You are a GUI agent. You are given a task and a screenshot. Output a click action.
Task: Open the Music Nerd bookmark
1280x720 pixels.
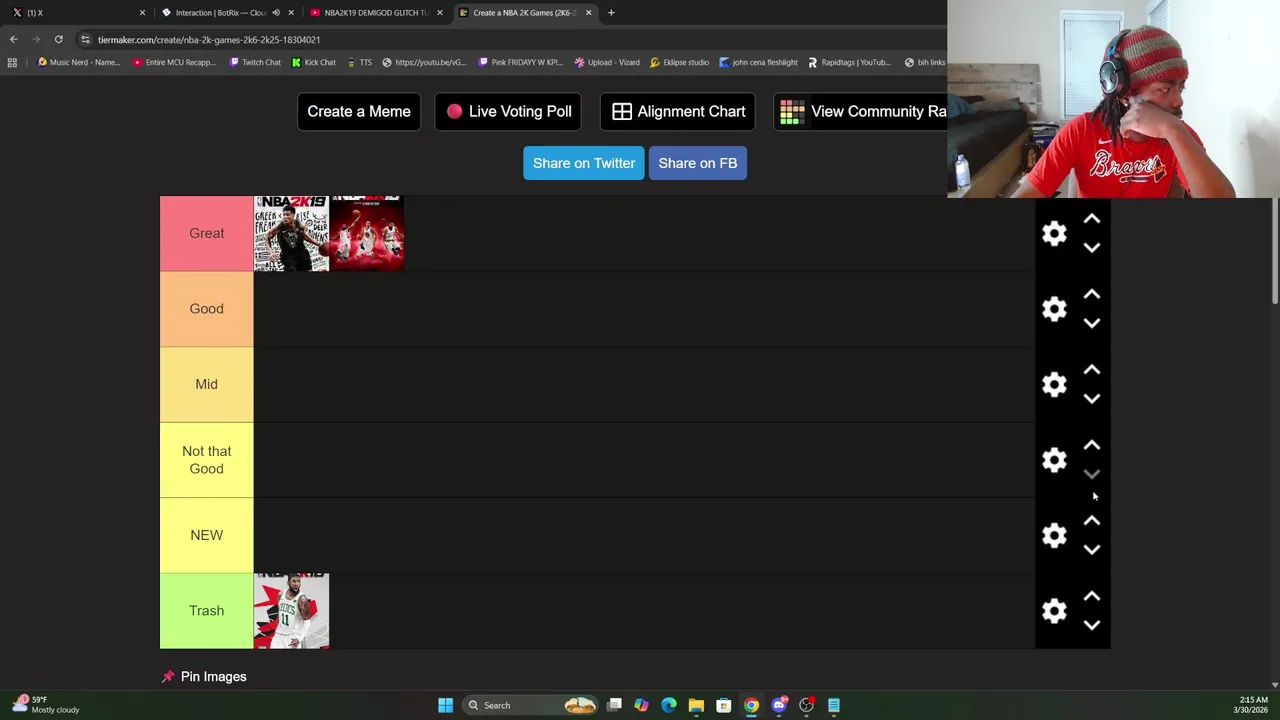pos(77,63)
